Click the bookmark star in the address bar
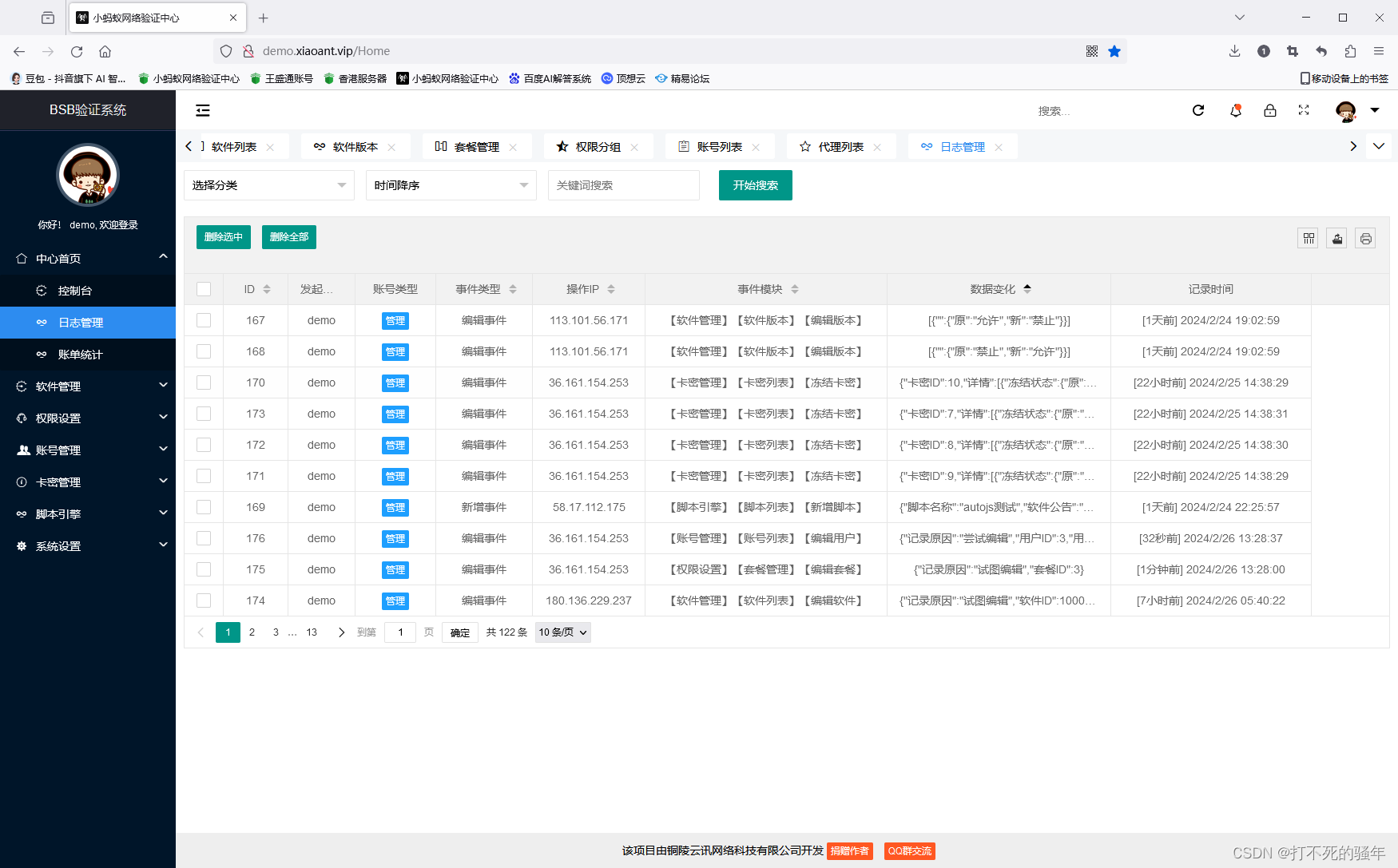The width and height of the screenshot is (1398, 868). coord(1114,51)
